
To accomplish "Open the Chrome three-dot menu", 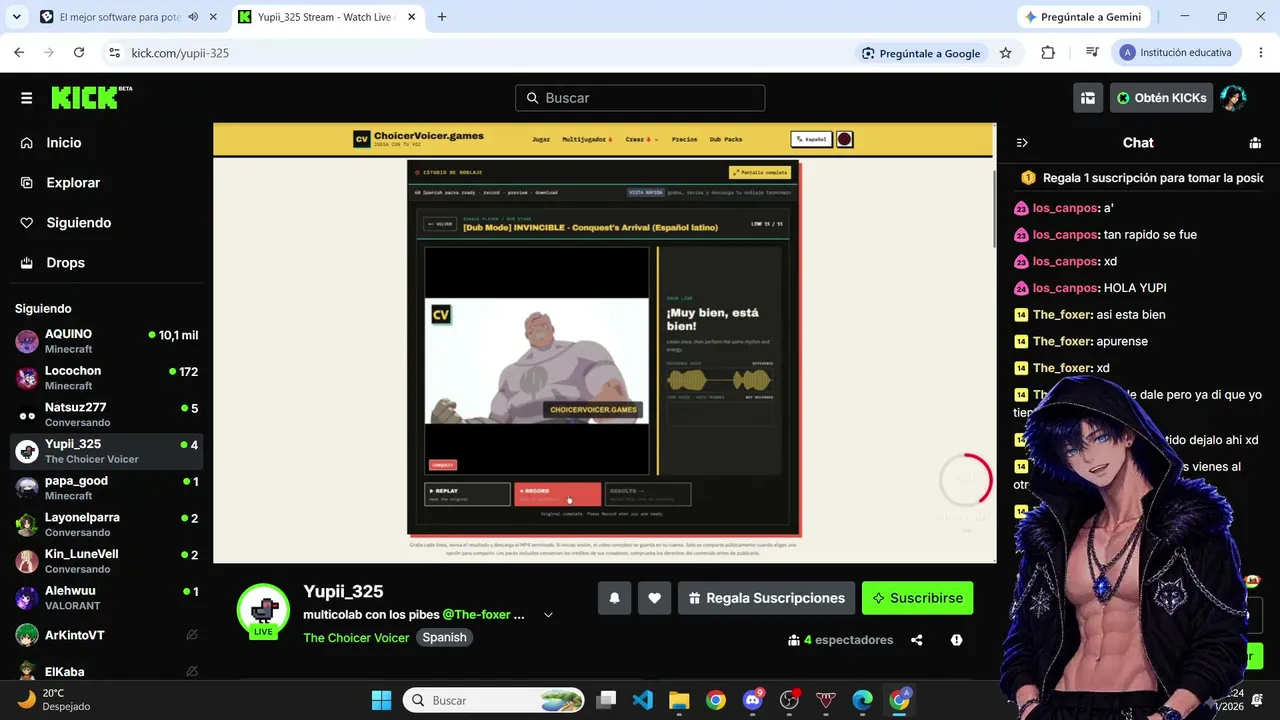I will (x=1259, y=53).
